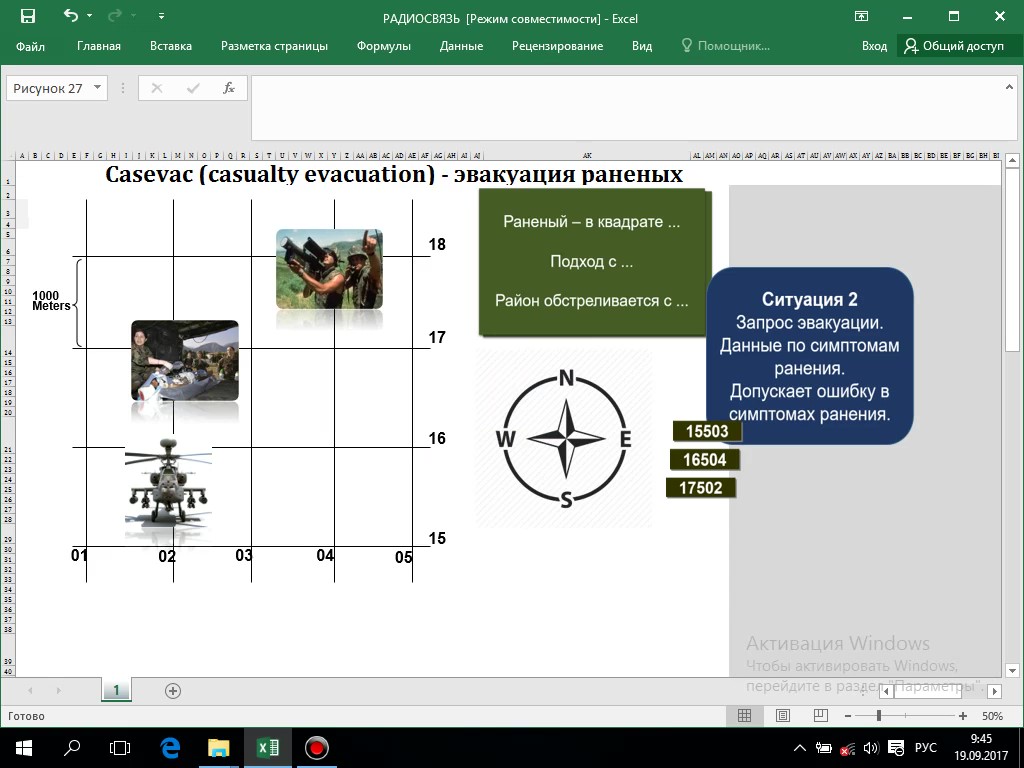Viewport: 1024px width, 768px height.
Task: Click the zoom in plus button
Action: pyautogui.click(x=963, y=716)
